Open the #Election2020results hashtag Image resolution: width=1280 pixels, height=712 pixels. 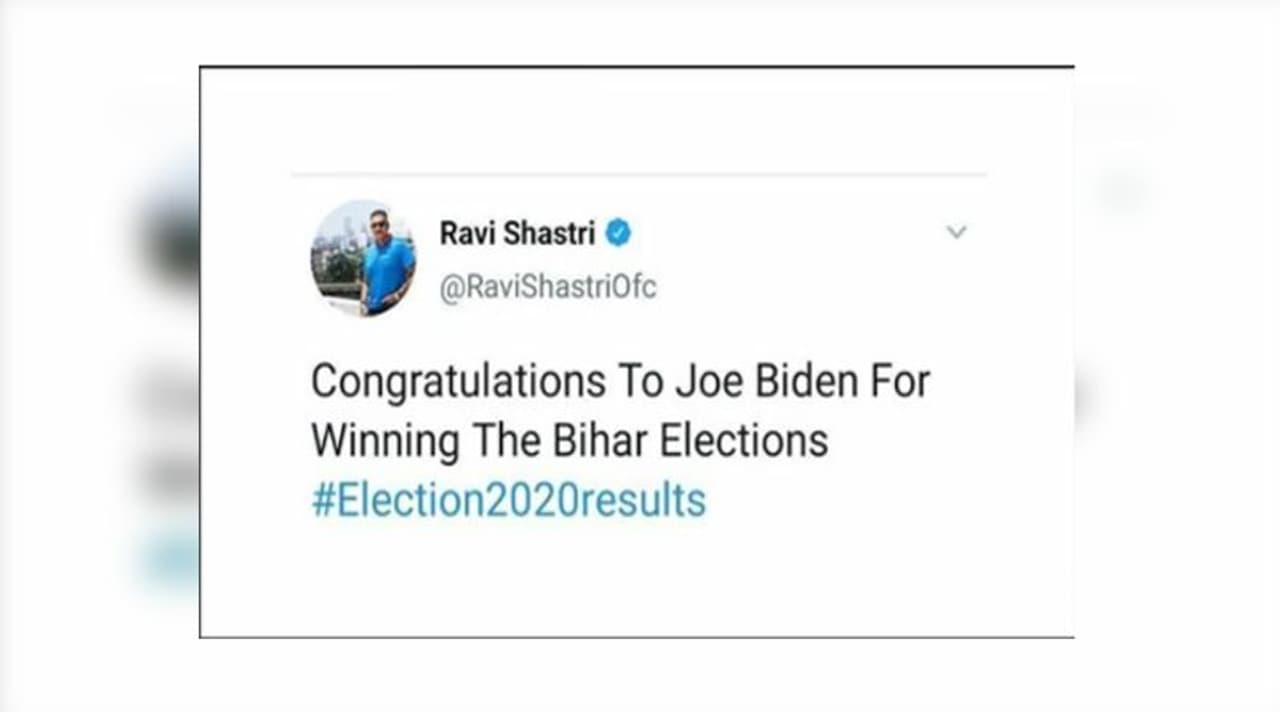(x=508, y=500)
